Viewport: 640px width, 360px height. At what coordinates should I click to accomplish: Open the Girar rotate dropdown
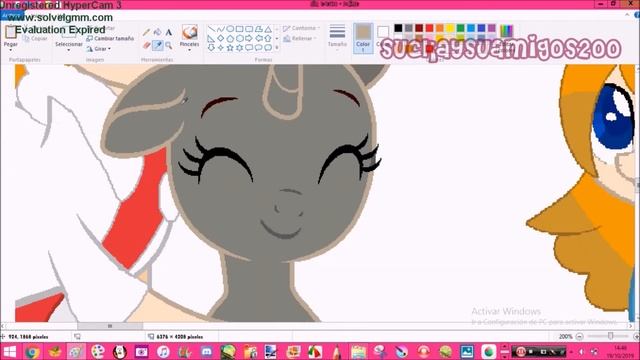[x=98, y=49]
